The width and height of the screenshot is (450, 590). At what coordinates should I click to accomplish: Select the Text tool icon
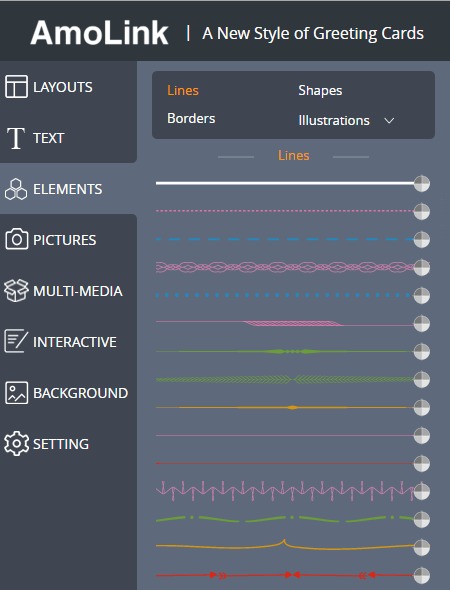tap(16, 138)
